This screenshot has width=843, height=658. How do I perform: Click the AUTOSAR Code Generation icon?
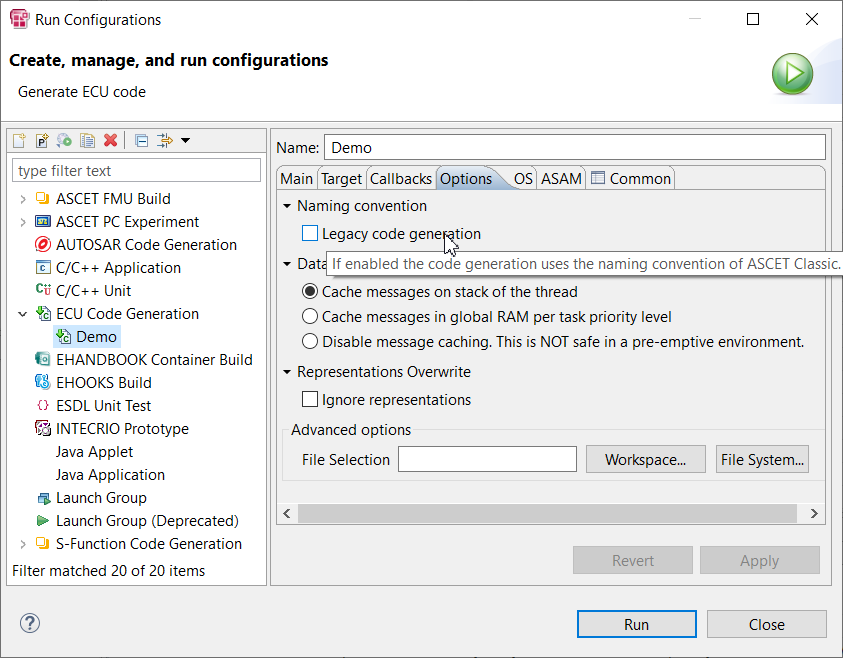[x=43, y=245]
